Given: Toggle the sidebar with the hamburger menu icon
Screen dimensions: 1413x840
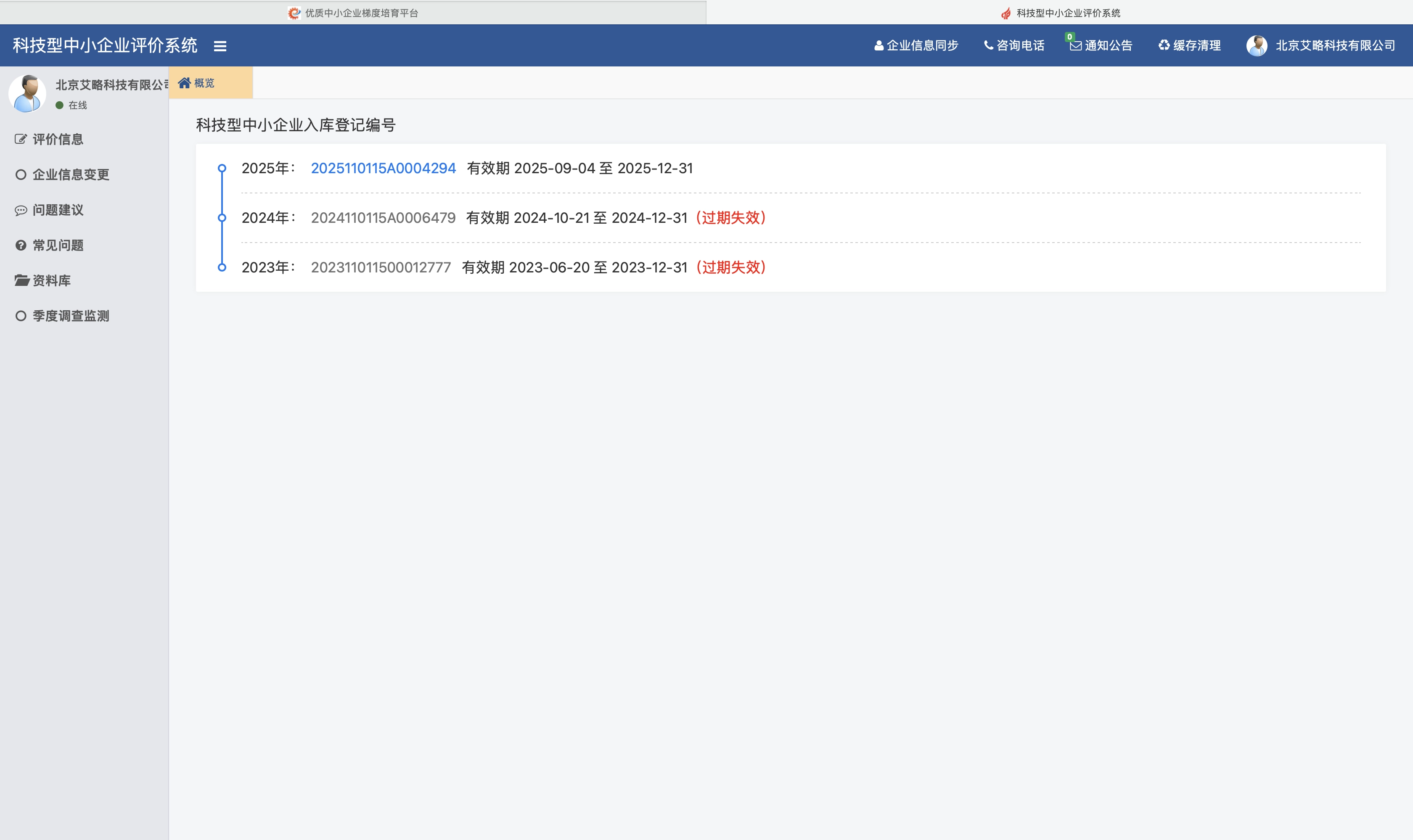Looking at the screenshot, I should [220, 46].
